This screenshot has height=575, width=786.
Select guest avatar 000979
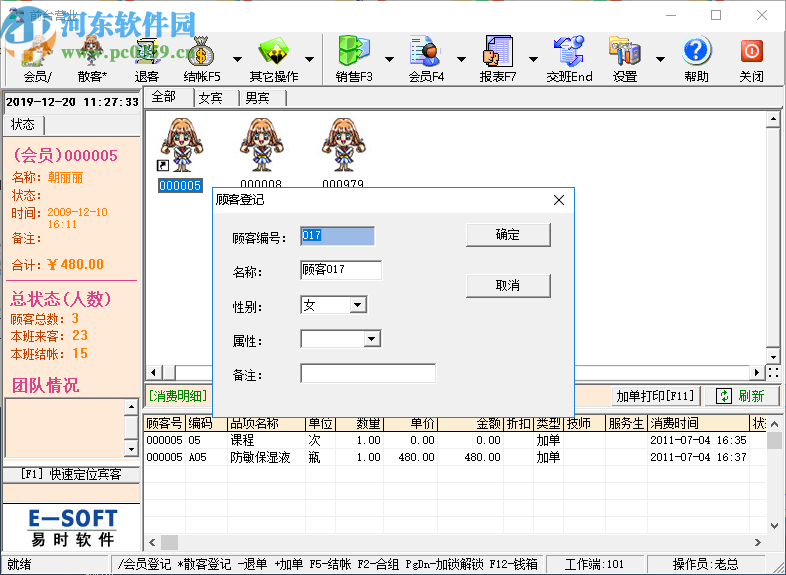[x=343, y=153]
